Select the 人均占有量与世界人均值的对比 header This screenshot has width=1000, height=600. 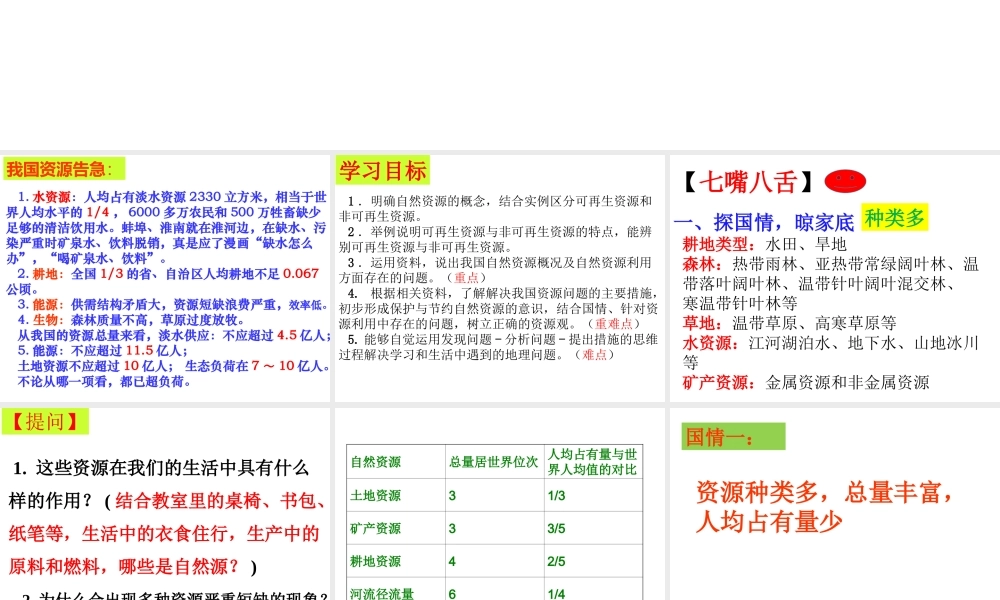[x=592, y=462]
